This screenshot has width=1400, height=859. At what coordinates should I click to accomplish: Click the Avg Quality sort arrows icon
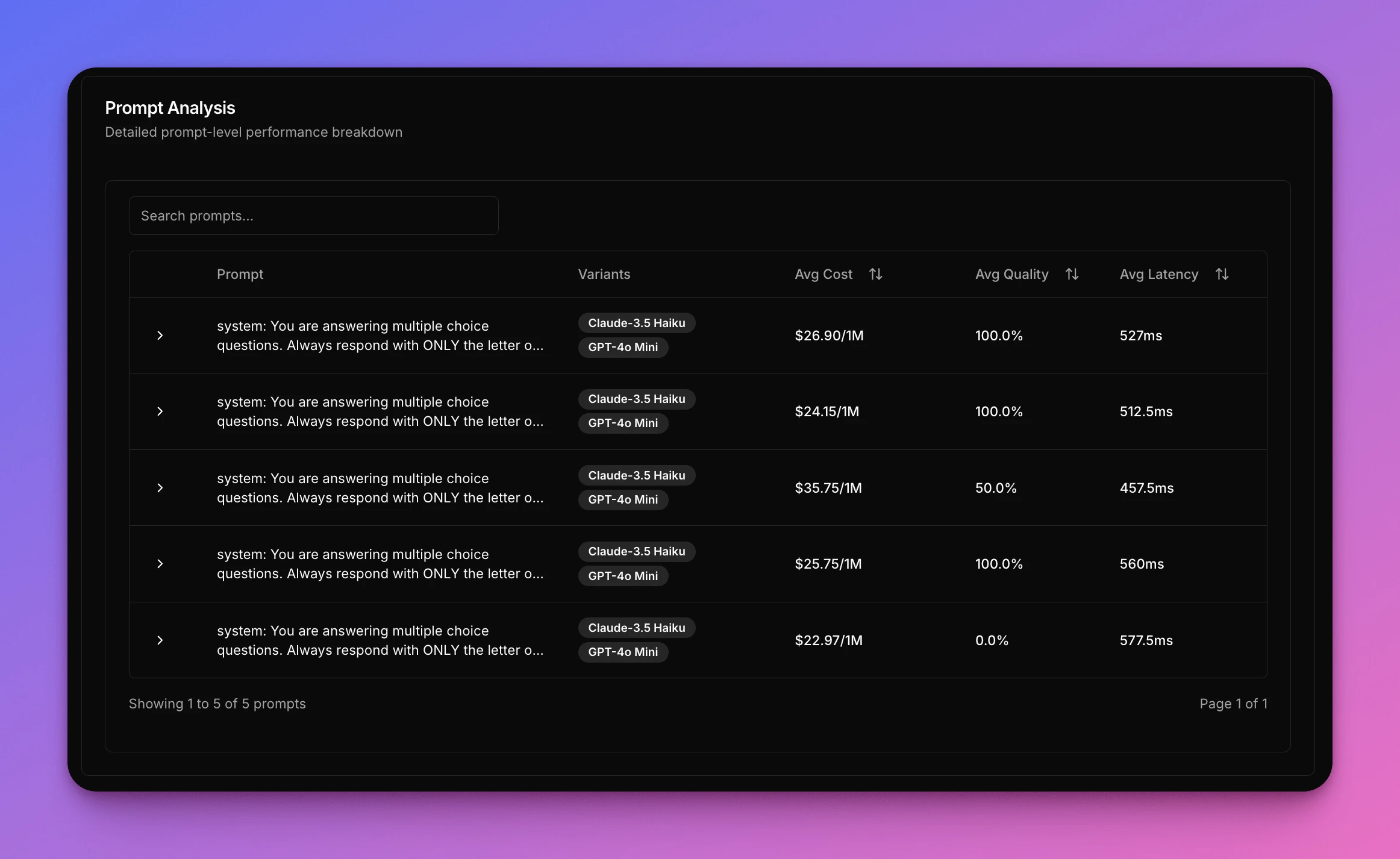[1072, 274]
